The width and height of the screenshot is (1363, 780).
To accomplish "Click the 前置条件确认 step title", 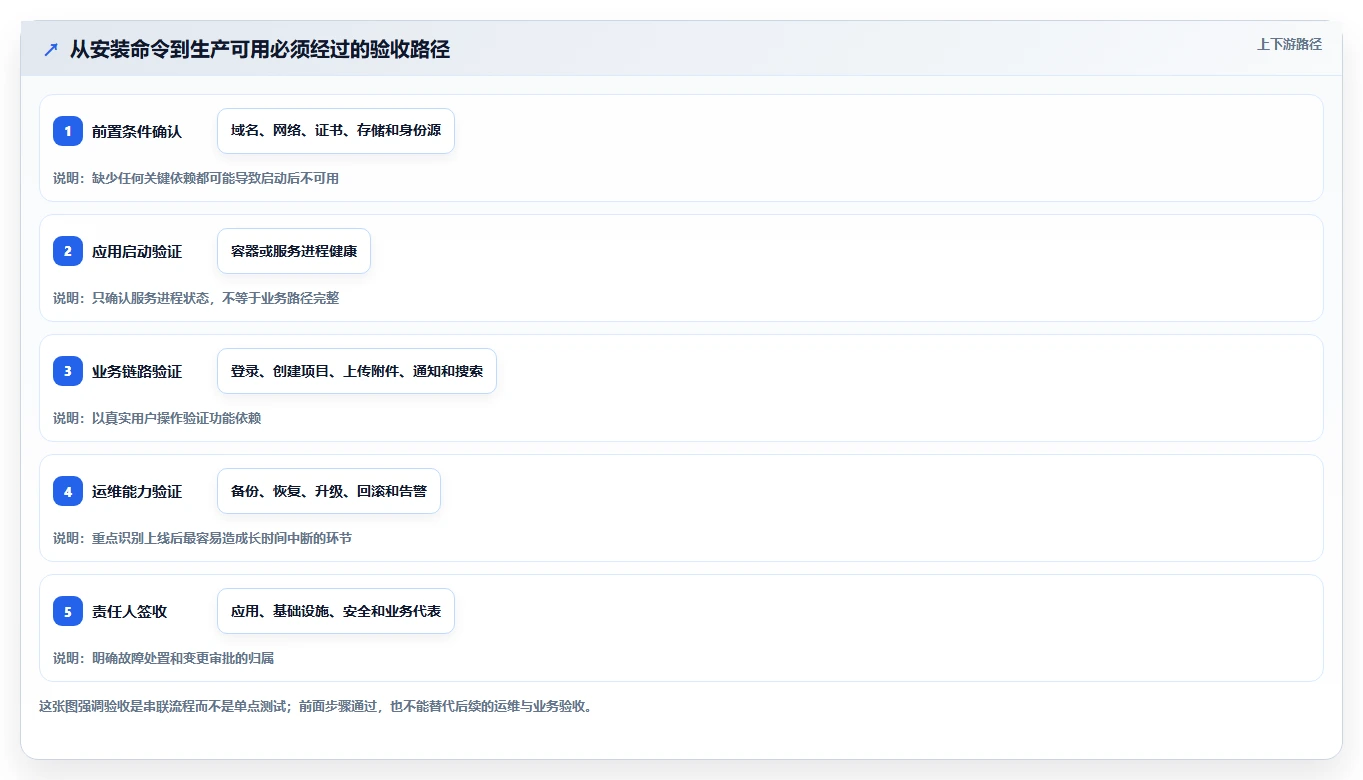I will pos(137,131).
